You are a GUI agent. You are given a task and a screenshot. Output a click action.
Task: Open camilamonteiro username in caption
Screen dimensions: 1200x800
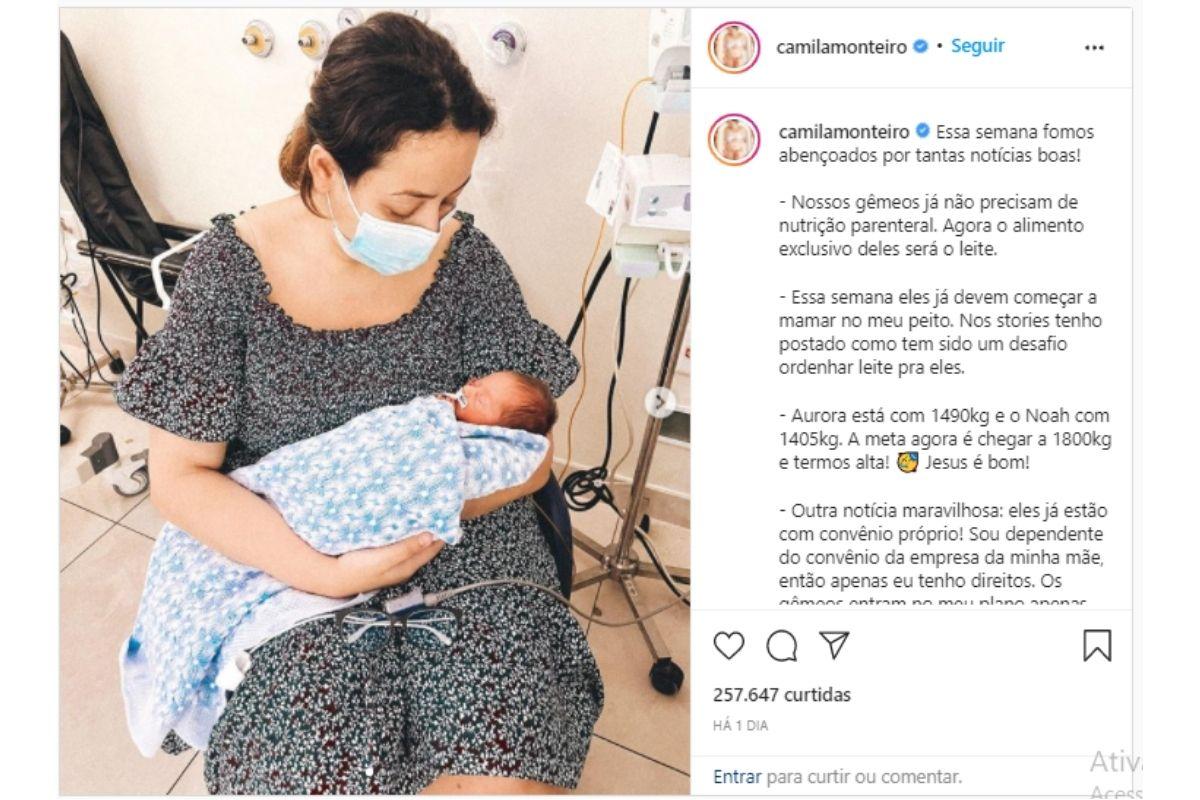pyautogui.click(x=842, y=132)
